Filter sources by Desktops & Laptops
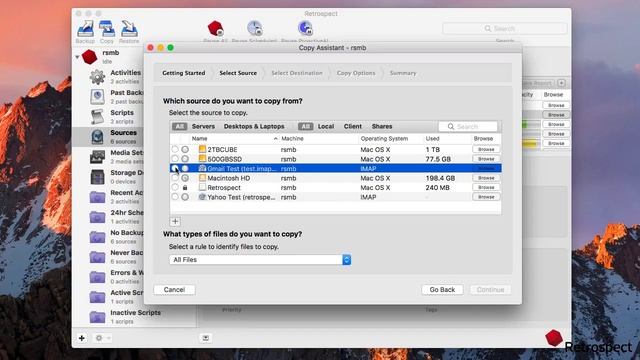Viewport: 640px width, 360px height. [254, 127]
